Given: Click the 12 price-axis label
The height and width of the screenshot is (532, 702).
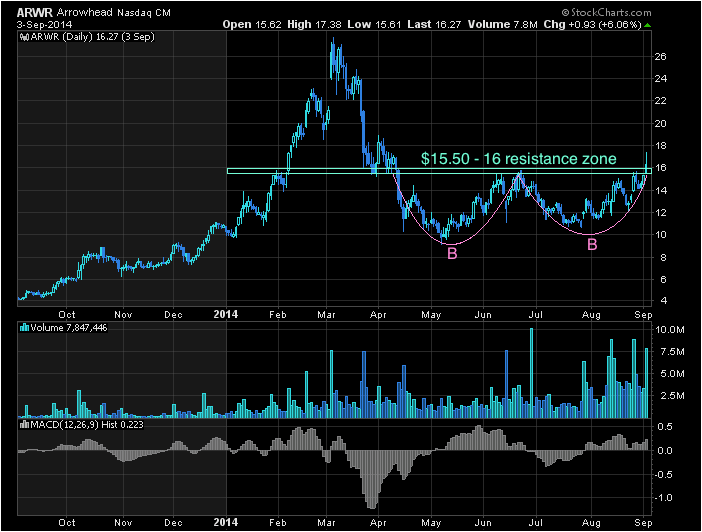Looking at the screenshot, I should point(660,212).
